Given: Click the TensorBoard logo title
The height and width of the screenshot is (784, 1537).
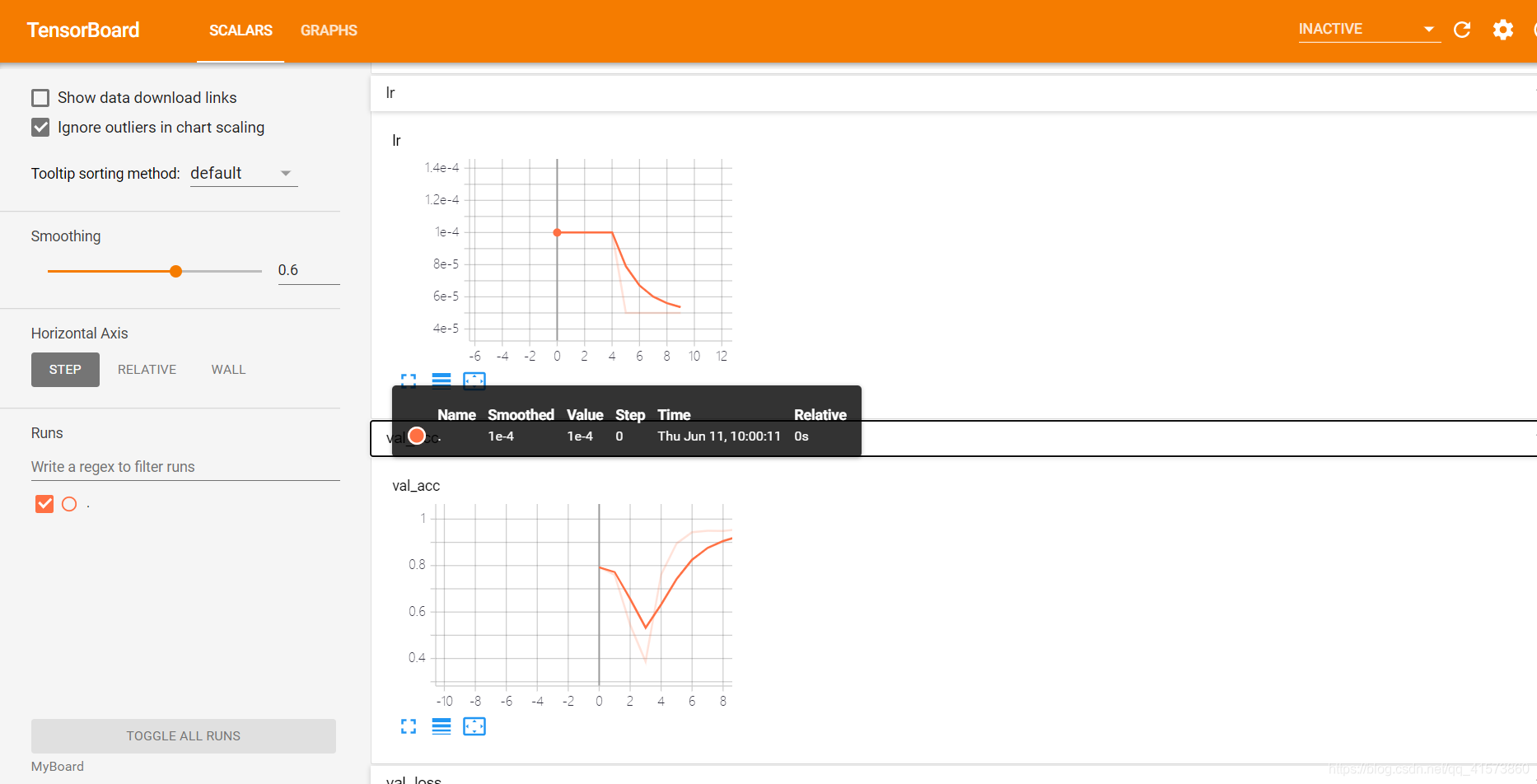Looking at the screenshot, I should coord(83,30).
